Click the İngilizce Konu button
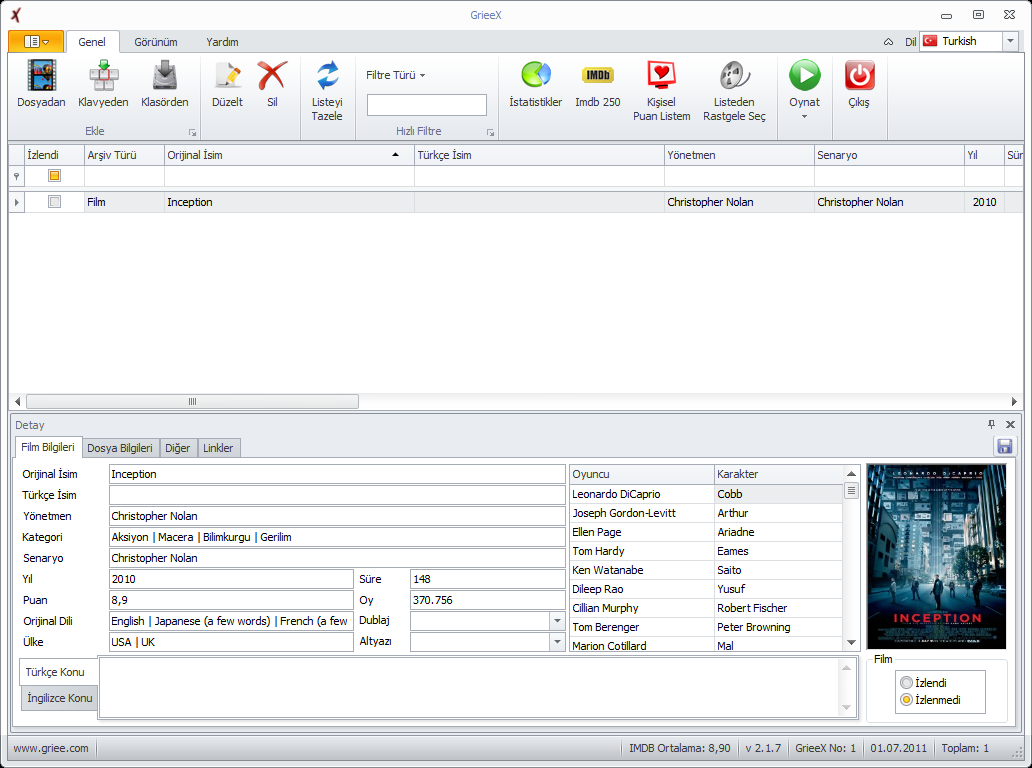This screenshot has height=768, width=1032. (60, 698)
